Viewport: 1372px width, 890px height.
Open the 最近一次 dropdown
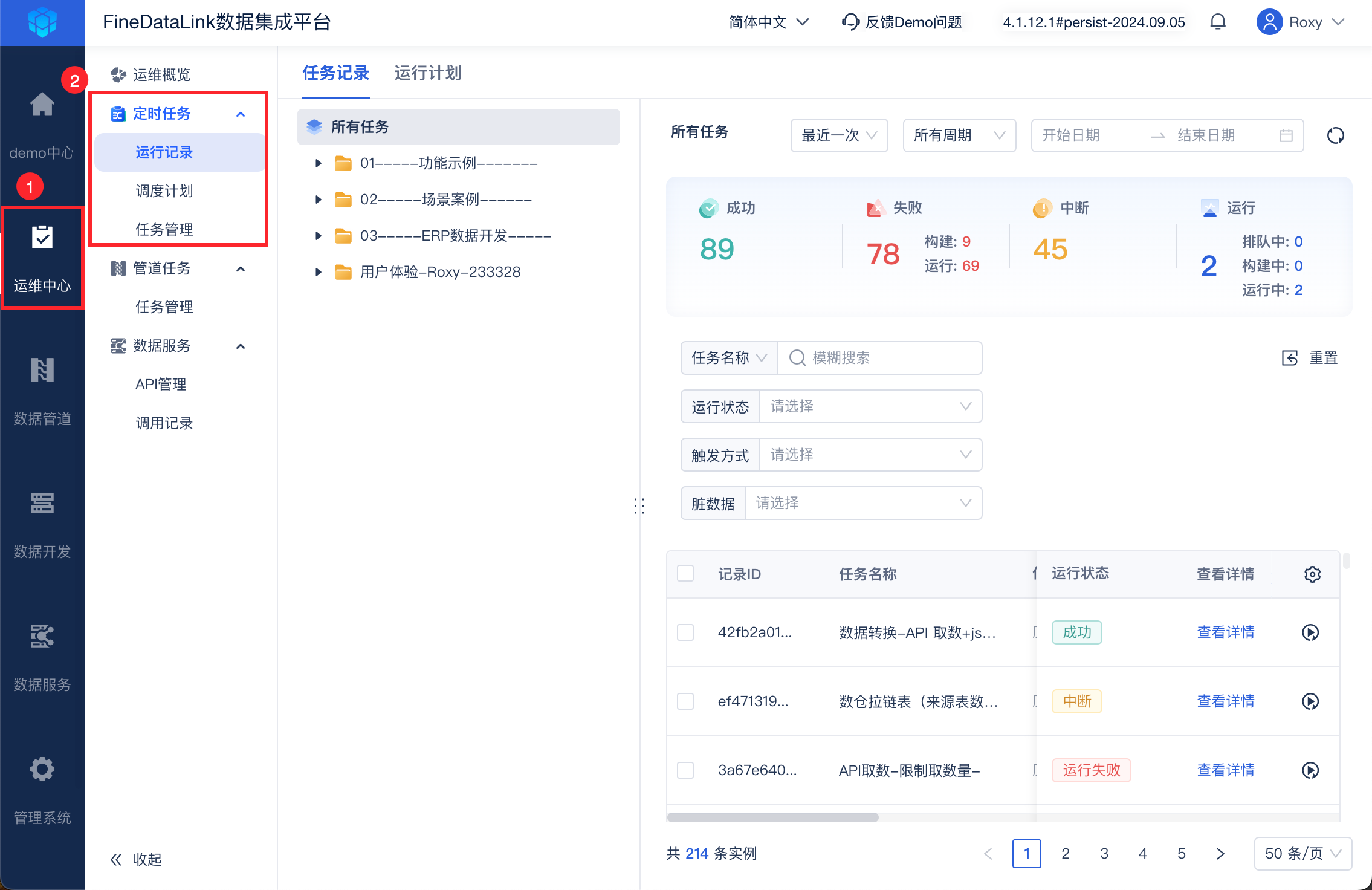click(x=838, y=135)
